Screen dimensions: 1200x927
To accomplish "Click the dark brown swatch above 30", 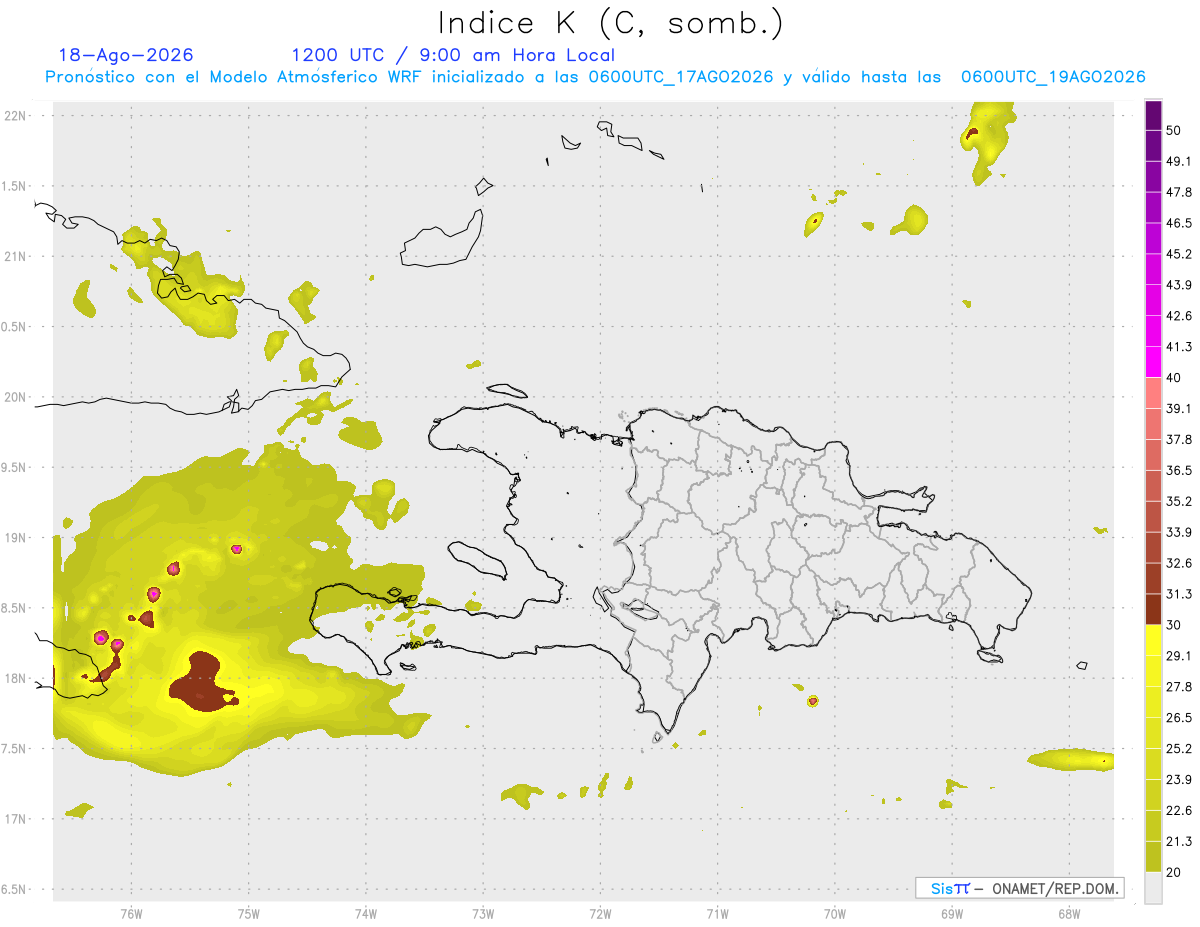I will point(1153,609).
